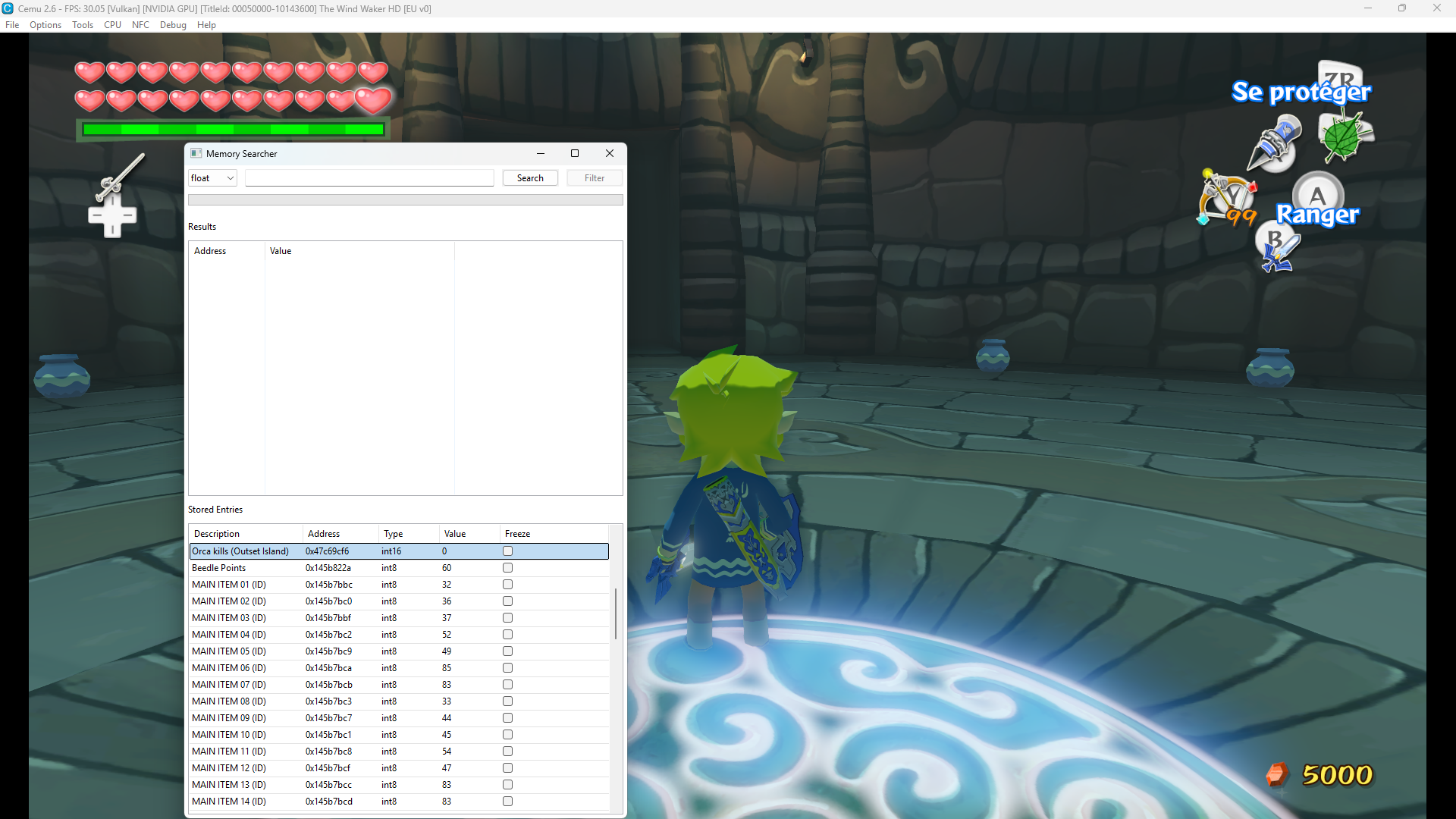Click the A button Ranger icon
Image resolution: width=1456 pixels, height=819 pixels.
[1318, 200]
